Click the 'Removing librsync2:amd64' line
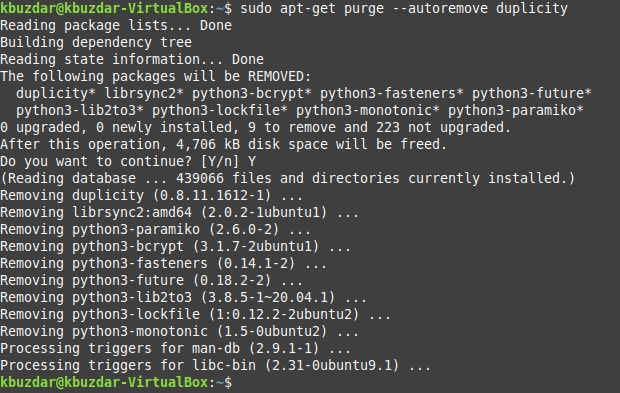The height and width of the screenshot is (393, 620). [180, 212]
